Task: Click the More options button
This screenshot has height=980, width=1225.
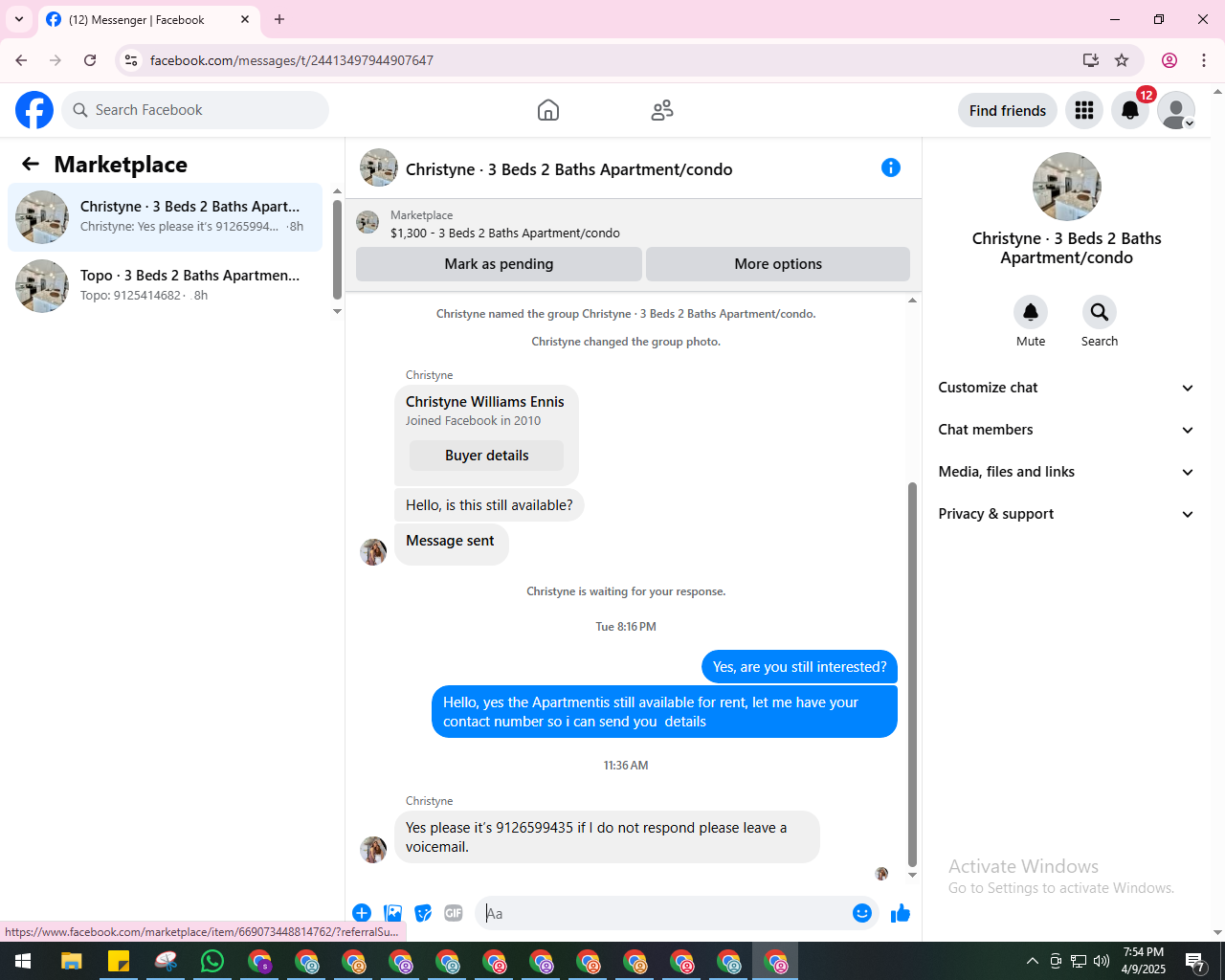Action: (778, 264)
